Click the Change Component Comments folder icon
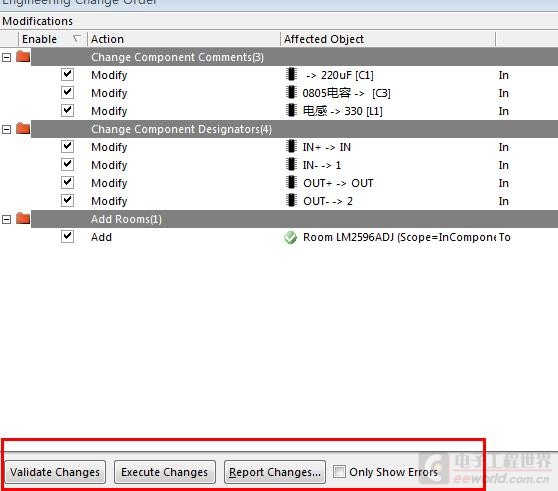 [23, 57]
